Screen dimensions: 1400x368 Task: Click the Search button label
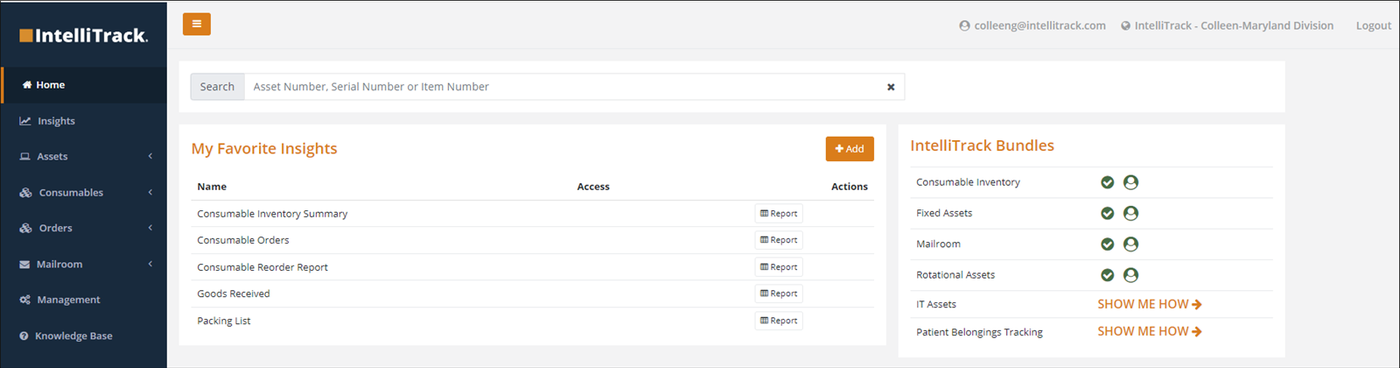point(217,87)
